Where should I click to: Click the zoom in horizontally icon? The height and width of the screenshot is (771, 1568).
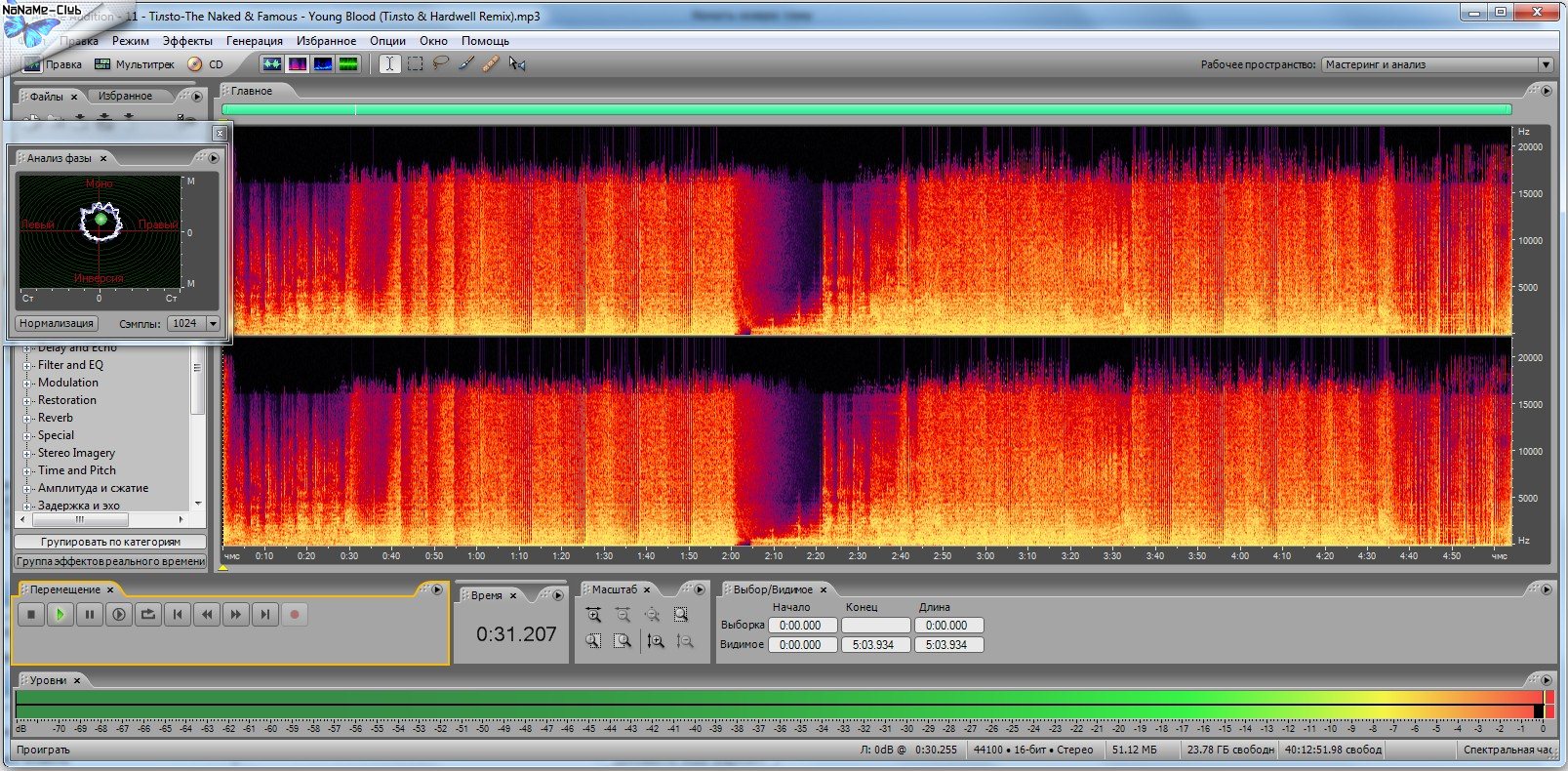coord(593,614)
